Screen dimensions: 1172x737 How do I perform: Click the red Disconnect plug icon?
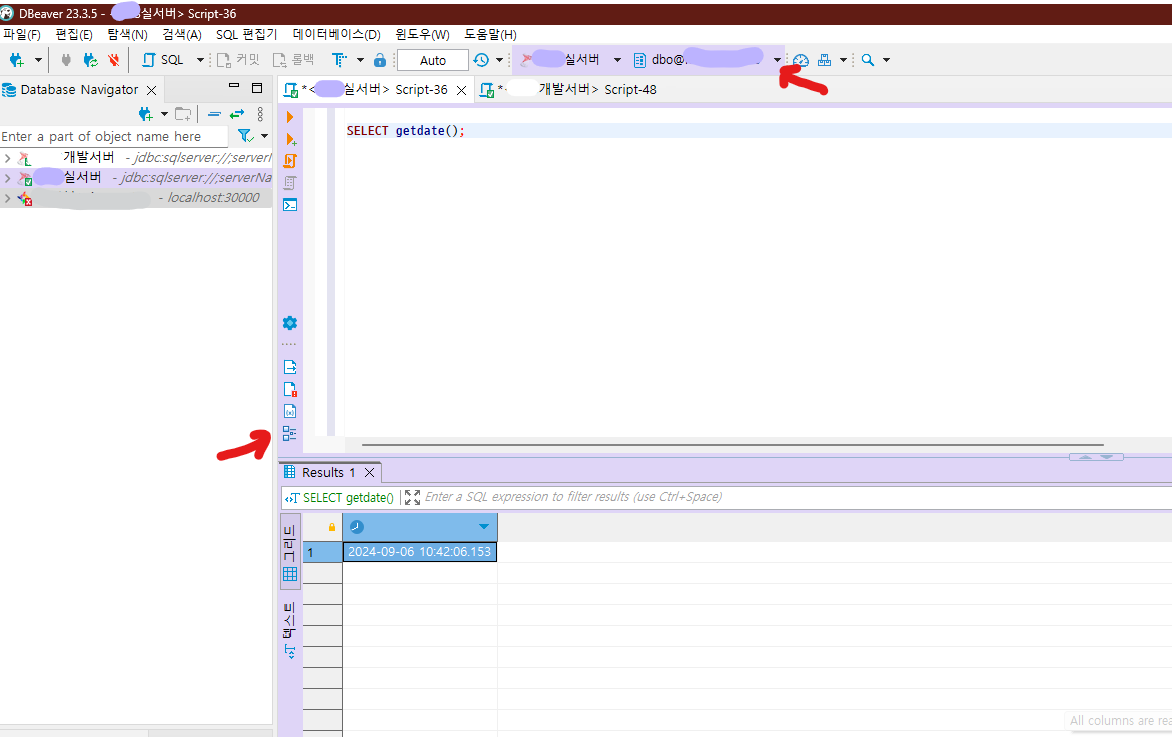(x=114, y=60)
